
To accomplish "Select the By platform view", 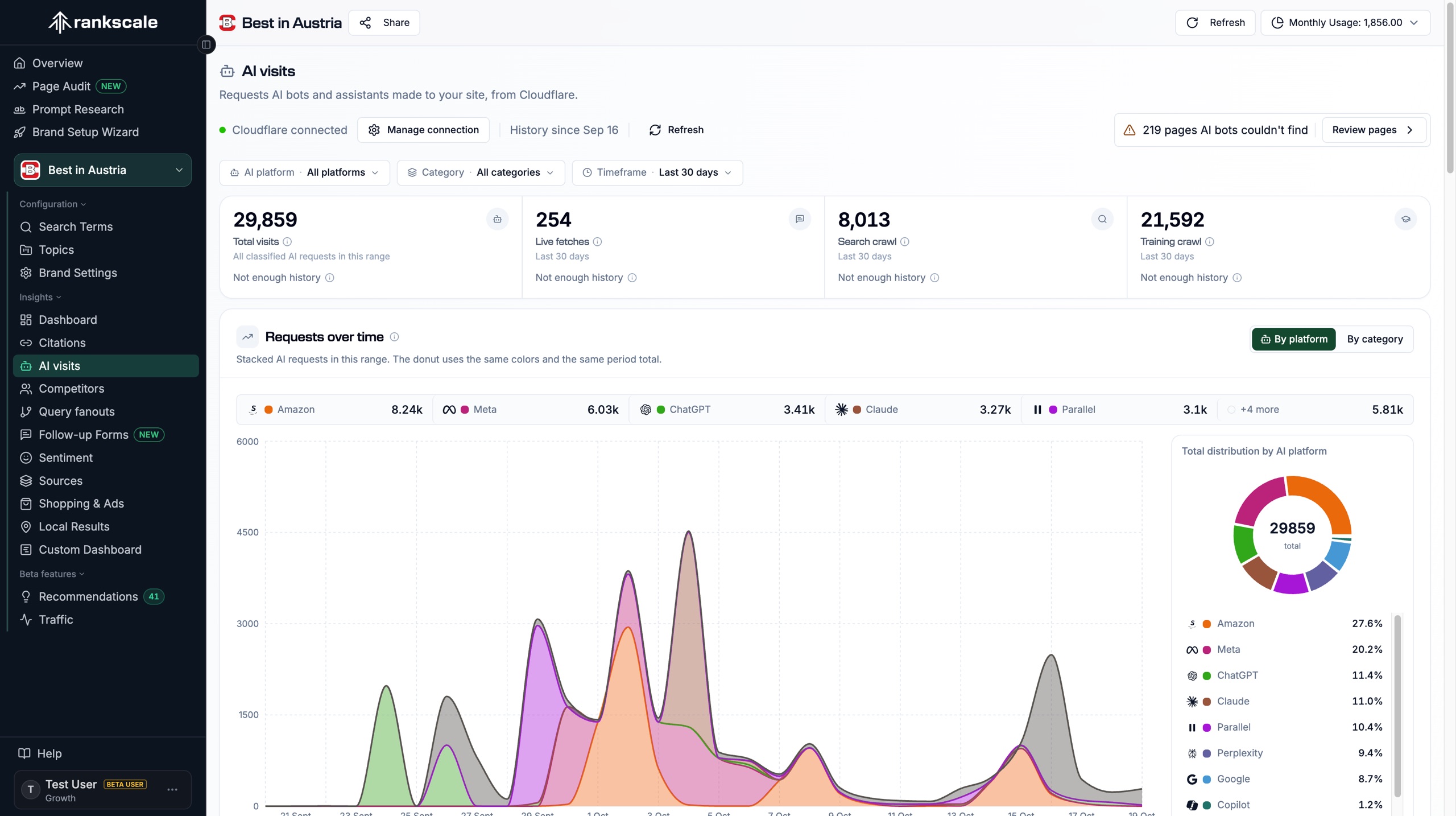I will (1294, 339).
